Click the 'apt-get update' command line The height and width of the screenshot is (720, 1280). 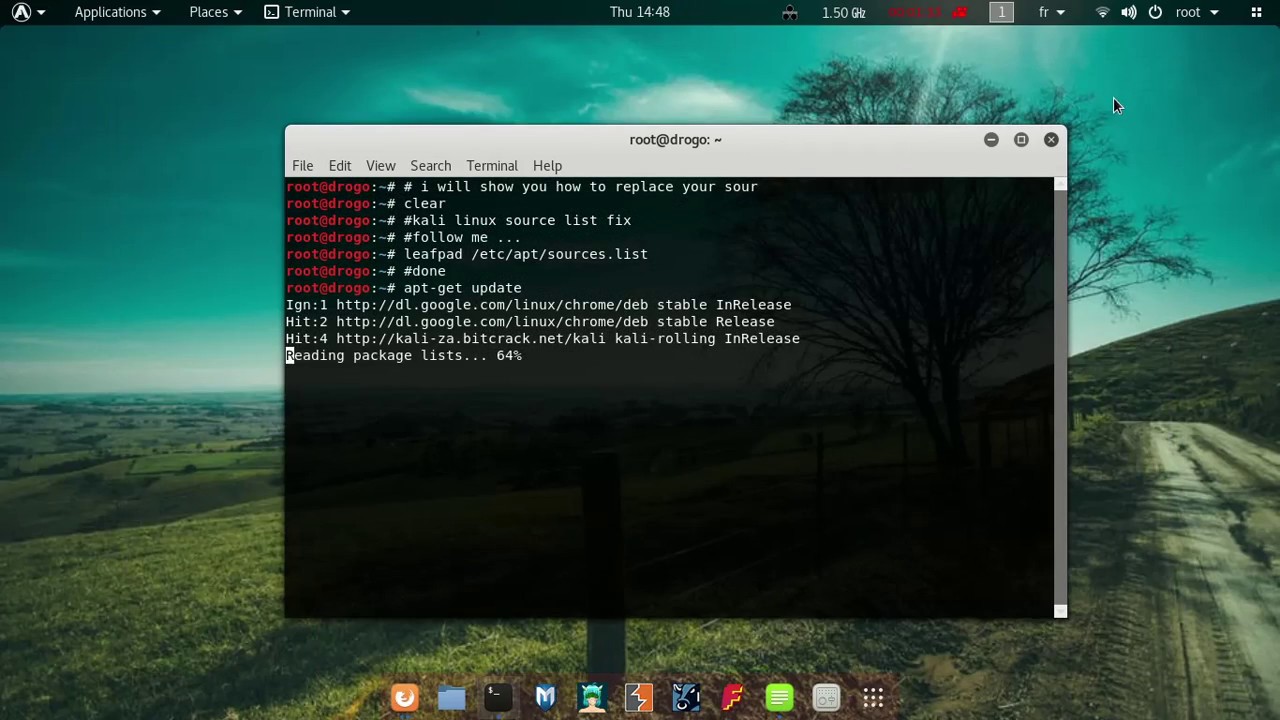404,288
